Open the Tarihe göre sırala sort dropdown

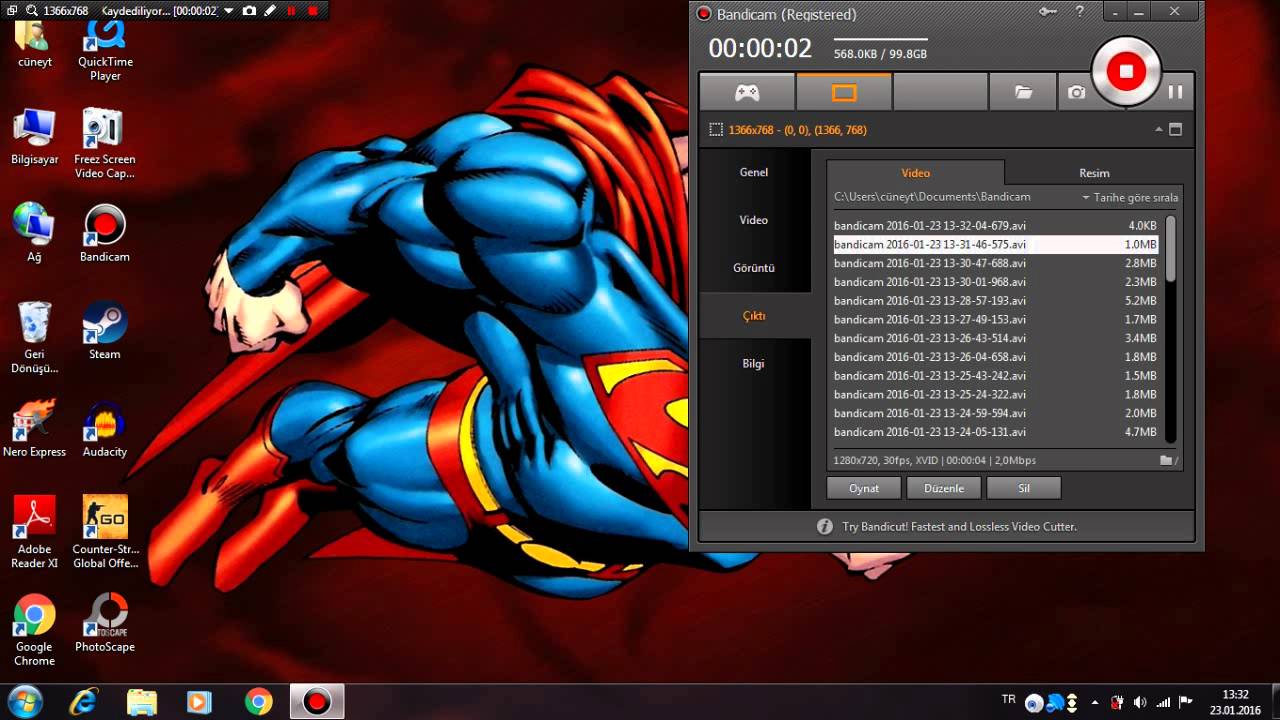[x=1130, y=198]
